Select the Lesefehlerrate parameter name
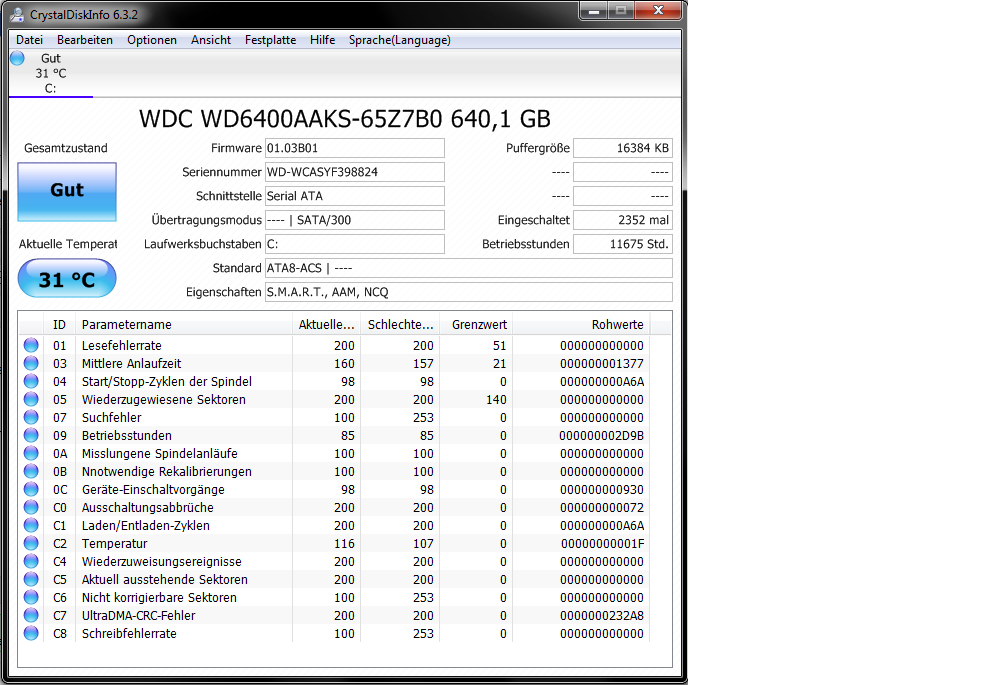Image resolution: width=1008 pixels, height=685 pixels. click(122, 346)
